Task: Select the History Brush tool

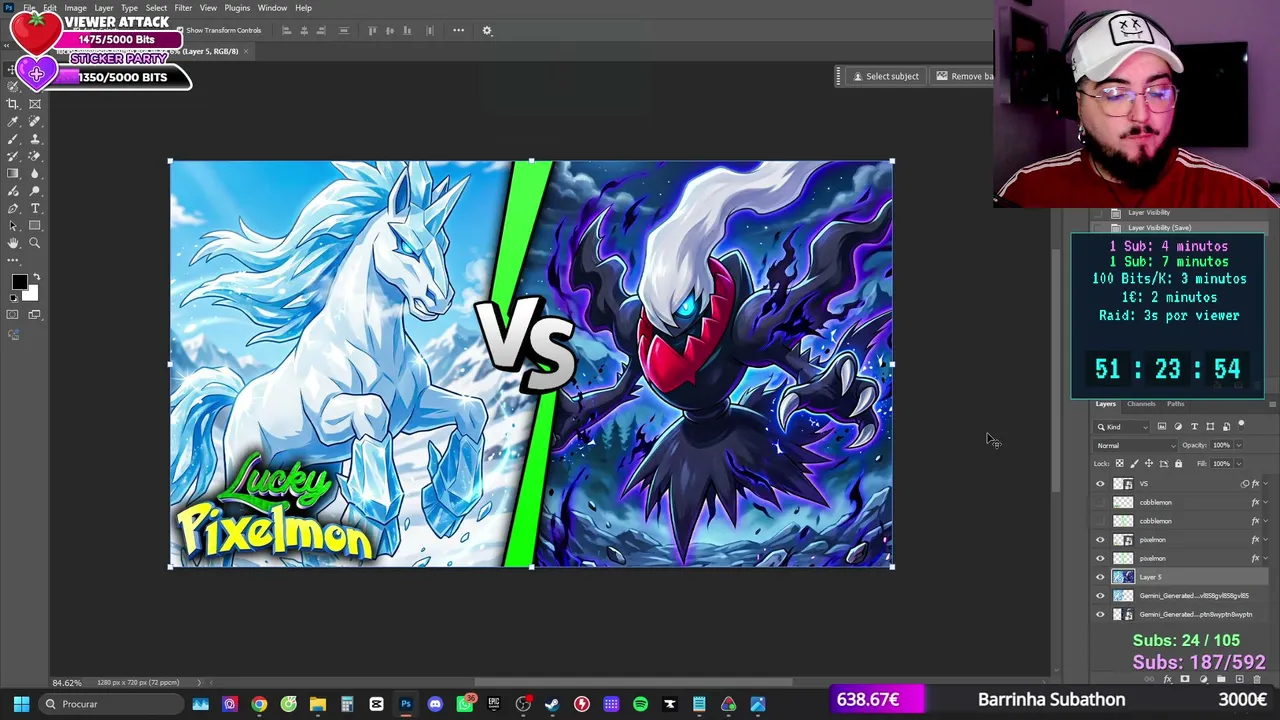Action: [x=13, y=156]
